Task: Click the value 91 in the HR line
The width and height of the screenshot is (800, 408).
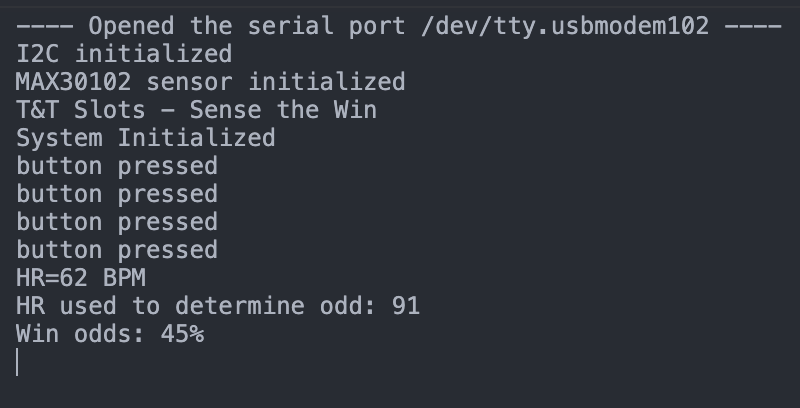Action: 406,305
